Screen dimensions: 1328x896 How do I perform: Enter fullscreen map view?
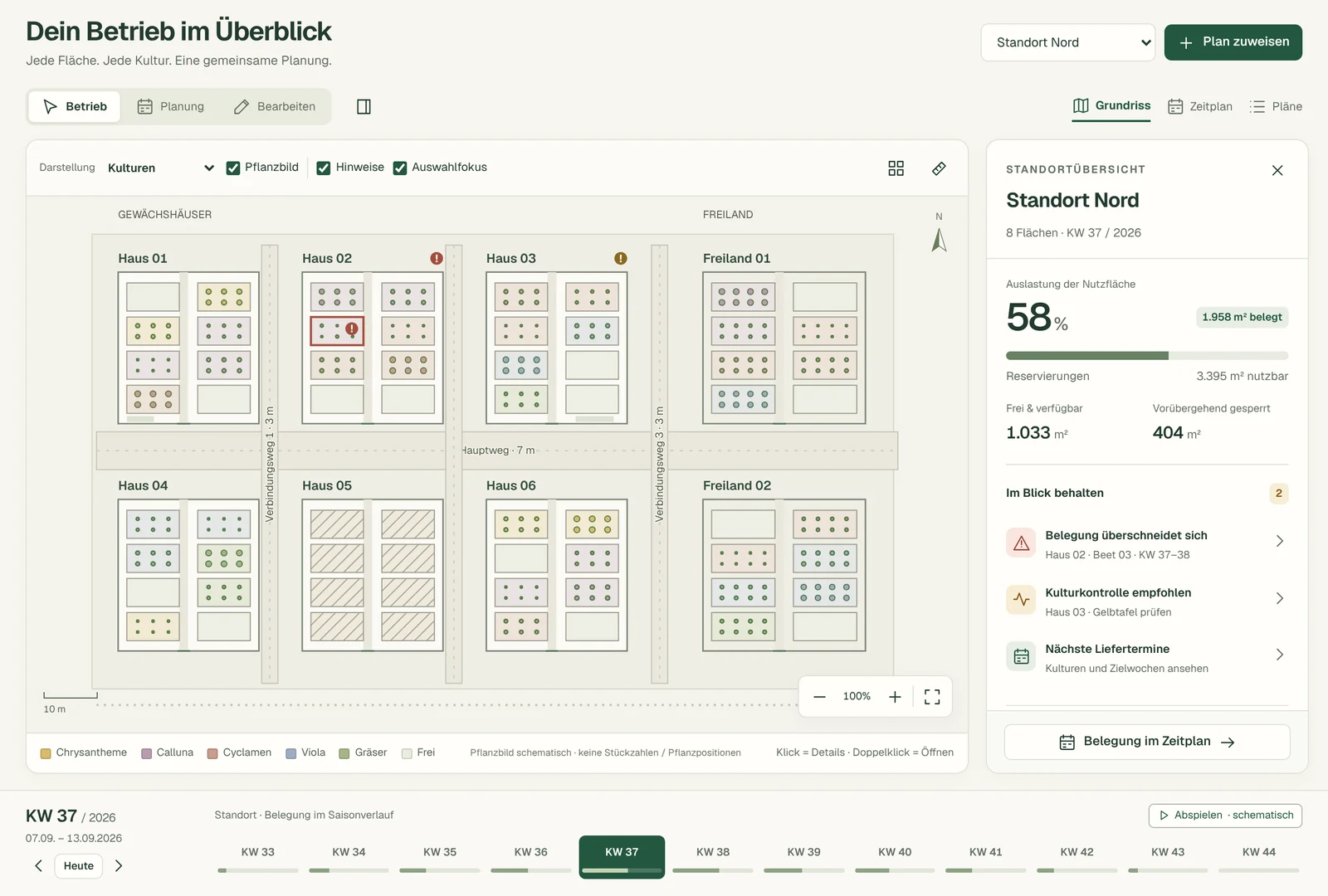[x=932, y=697]
